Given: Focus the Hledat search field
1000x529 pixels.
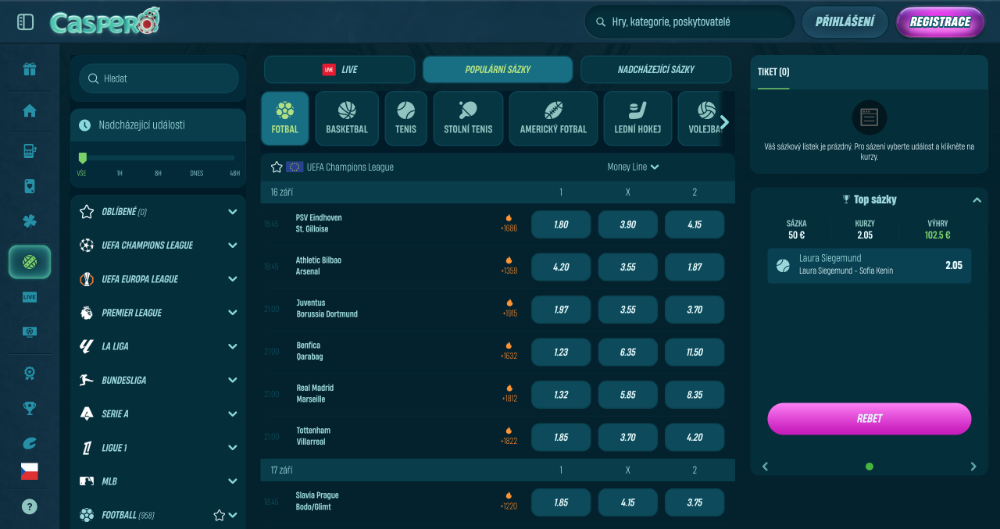Looking at the screenshot, I should point(160,78).
